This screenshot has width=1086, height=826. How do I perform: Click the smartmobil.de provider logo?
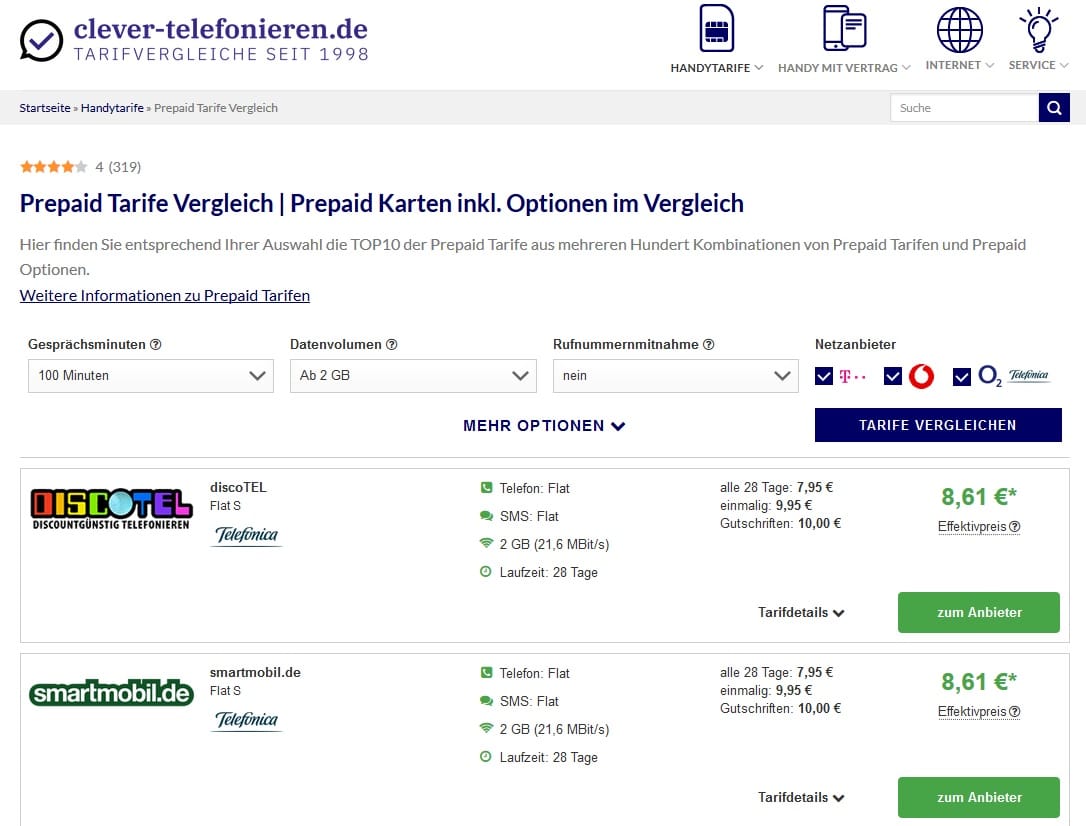tap(111, 693)
